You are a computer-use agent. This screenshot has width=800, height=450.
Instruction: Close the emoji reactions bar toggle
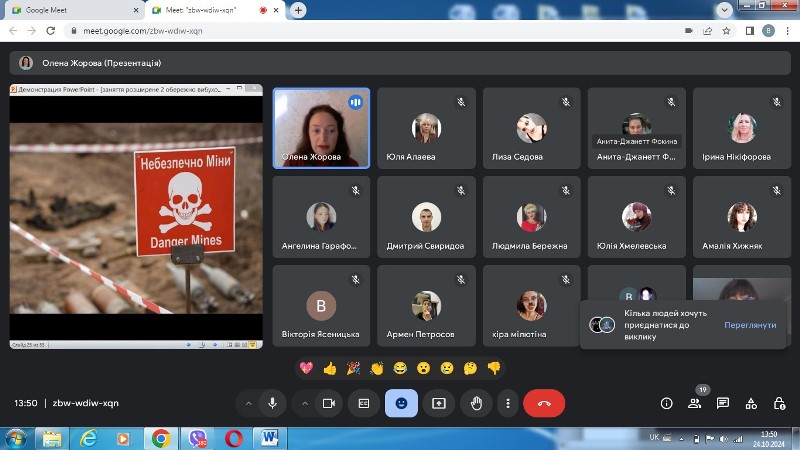[x=401, y=403]
